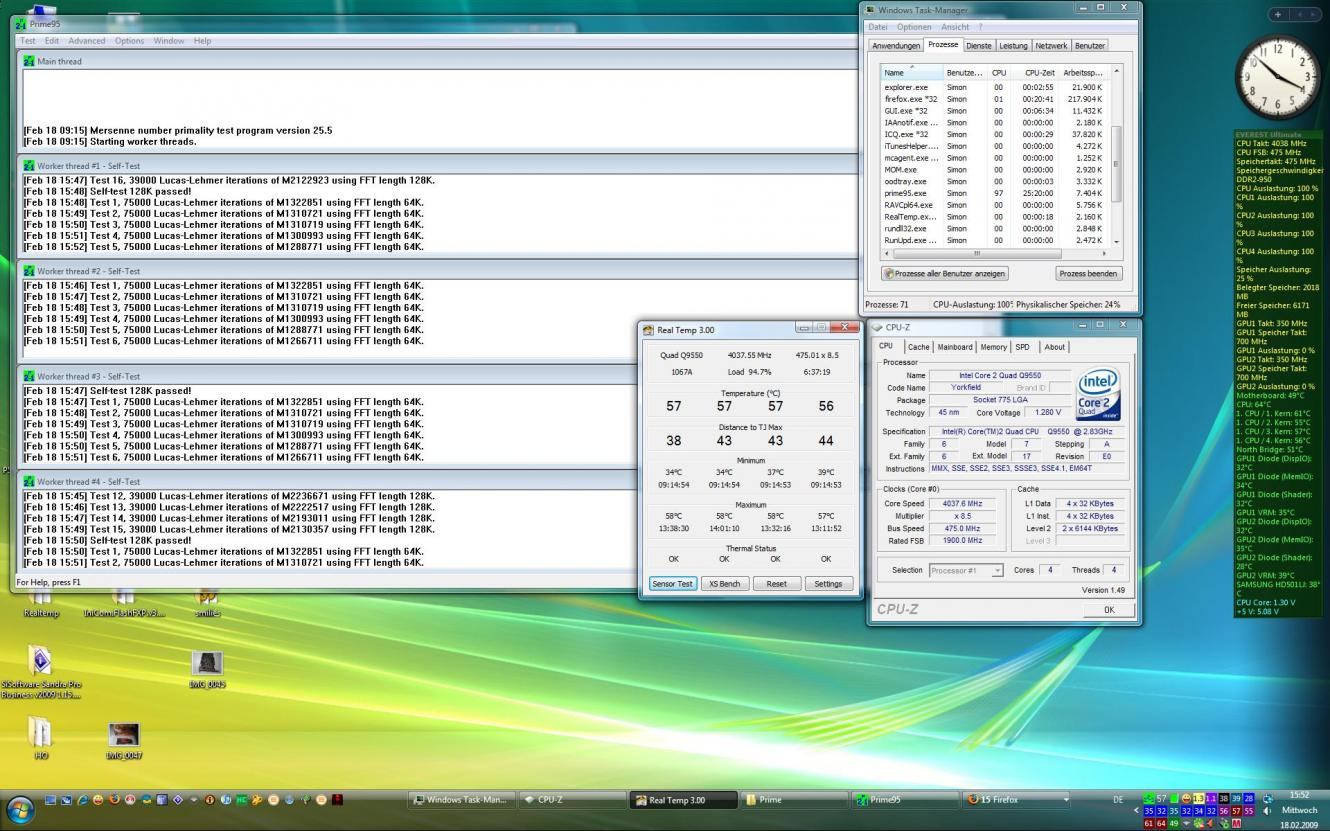Switch to Cache tab in CPU-Z

click(x=918, y=347)
